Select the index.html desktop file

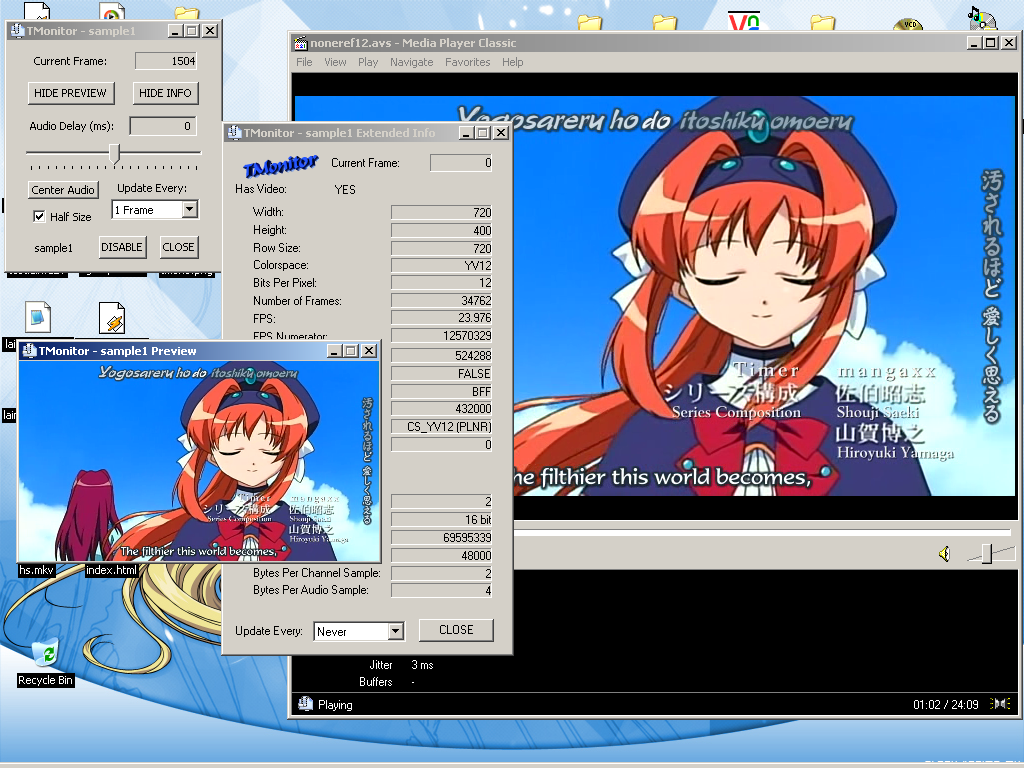pos(112,569)
